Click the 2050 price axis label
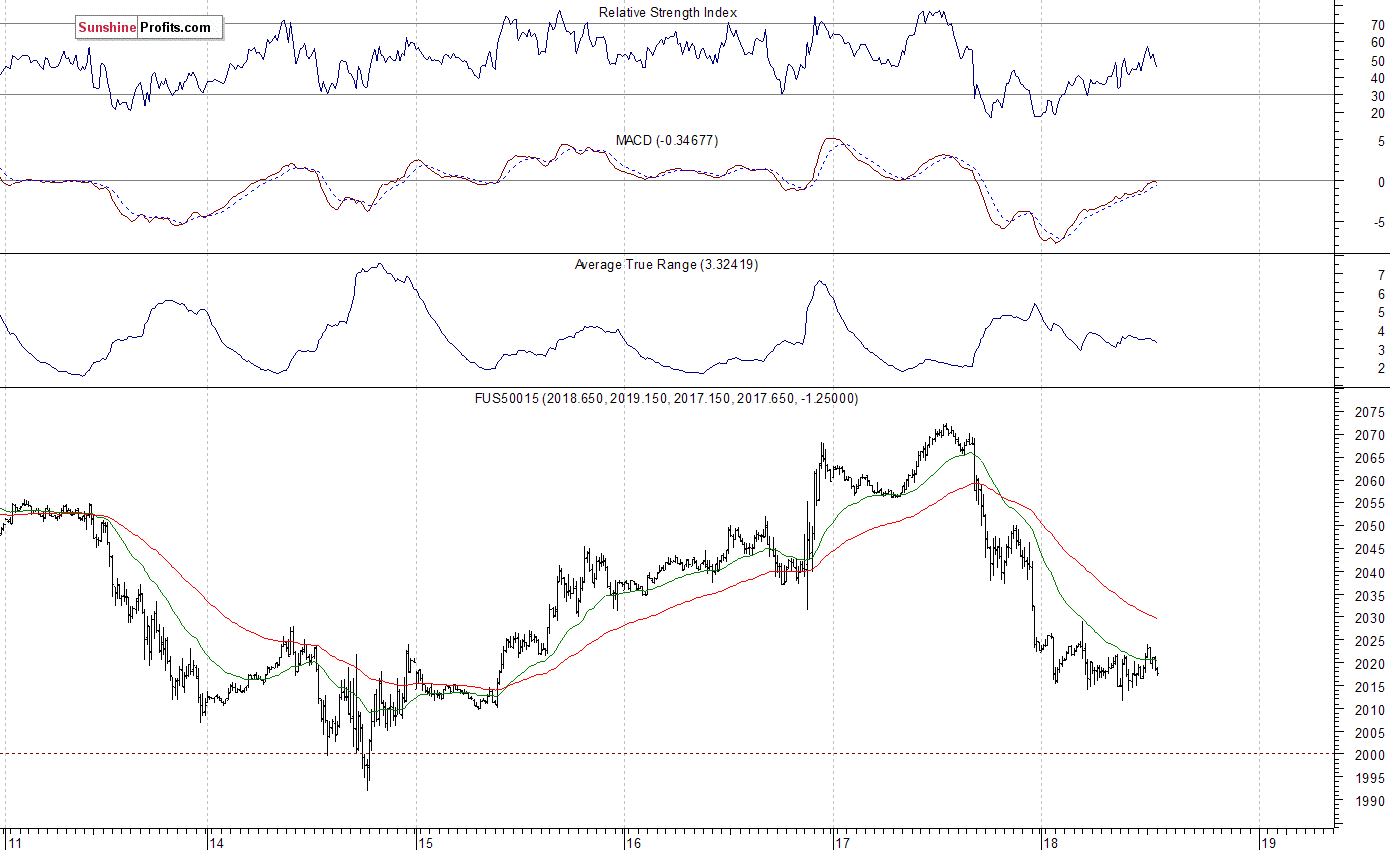Screen dimensions: 1390x850 [1372, 527]
